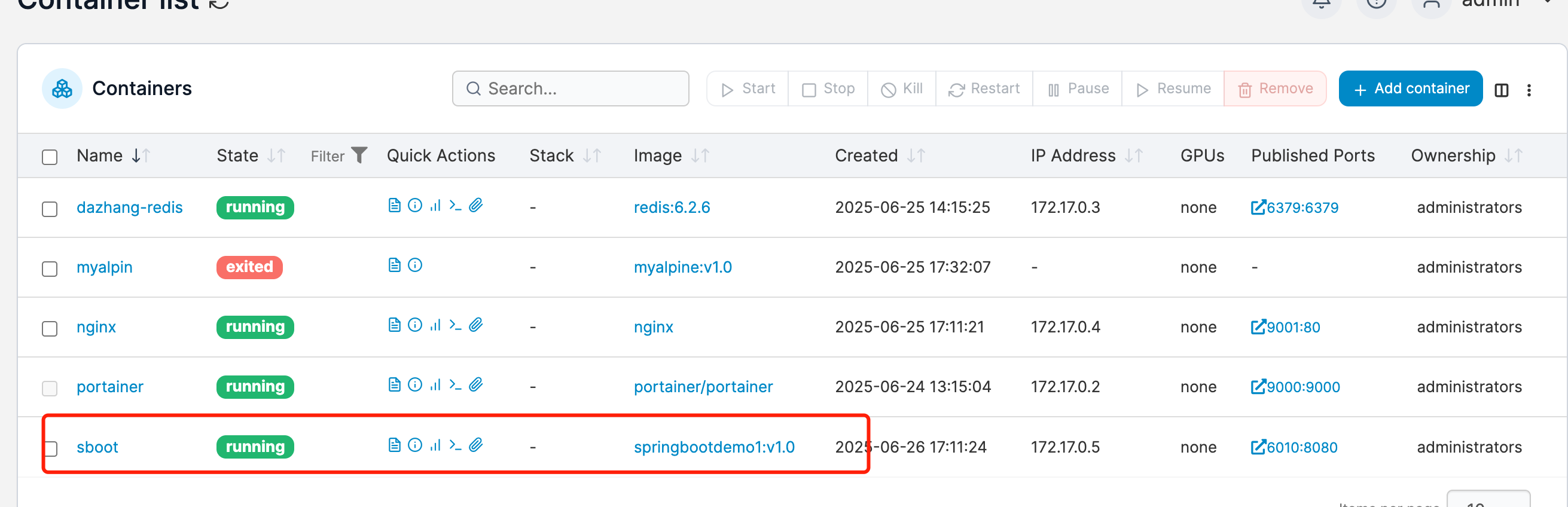1568x507 pixels.
Task: Sort by Created column
Action: 880,156
